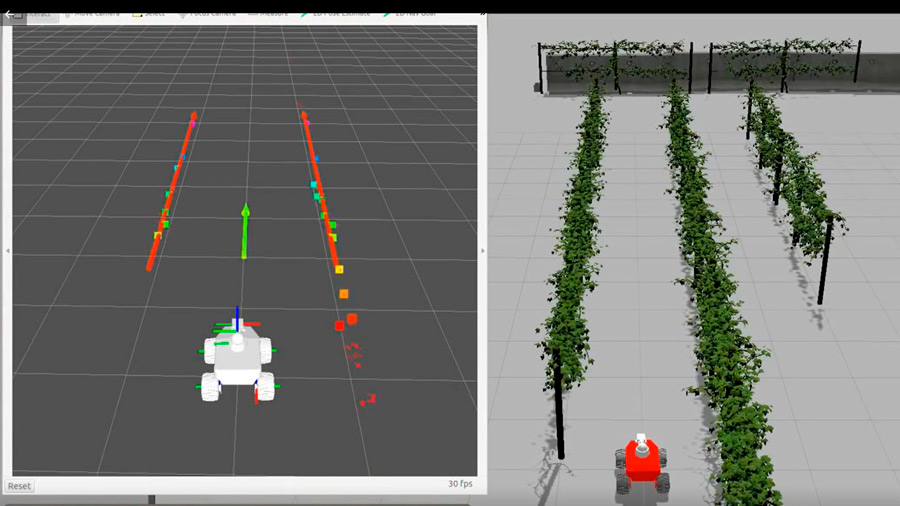Select the Measure tool
The height and width of the screenshot is (506, 900).
point(269,14)
